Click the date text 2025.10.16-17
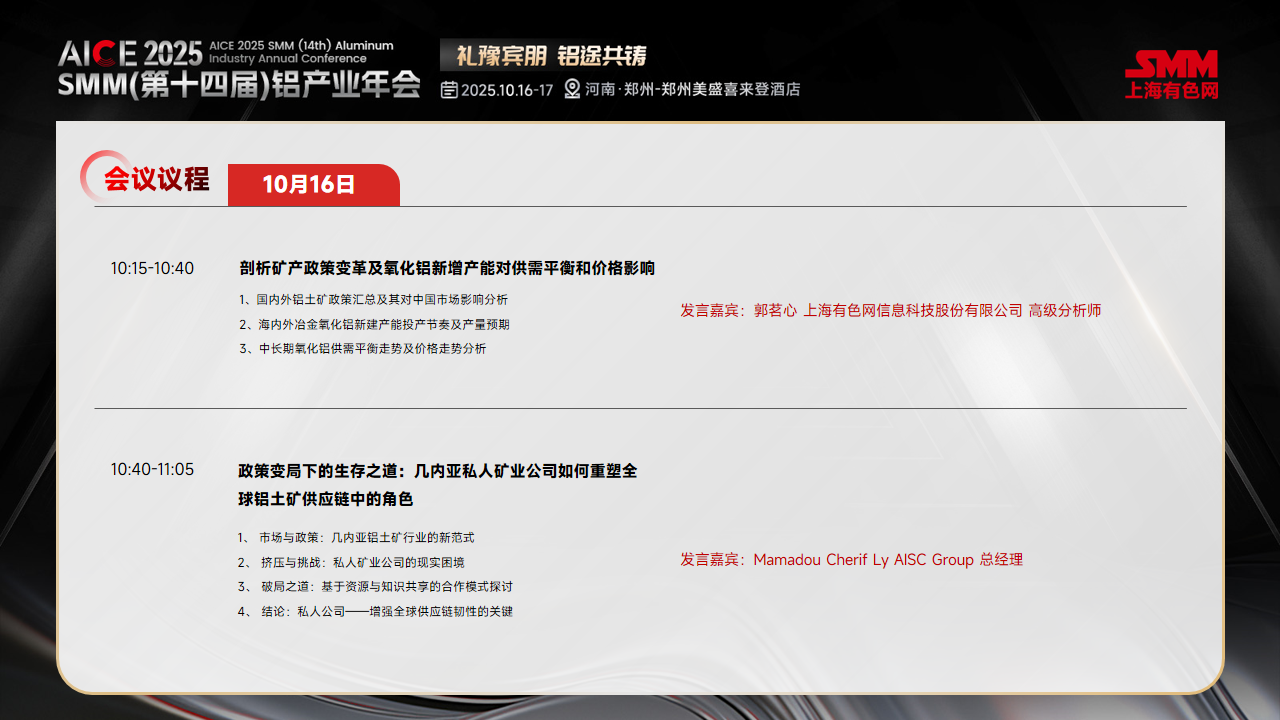The image size is (1280, 720). click(x=507, y=90)
